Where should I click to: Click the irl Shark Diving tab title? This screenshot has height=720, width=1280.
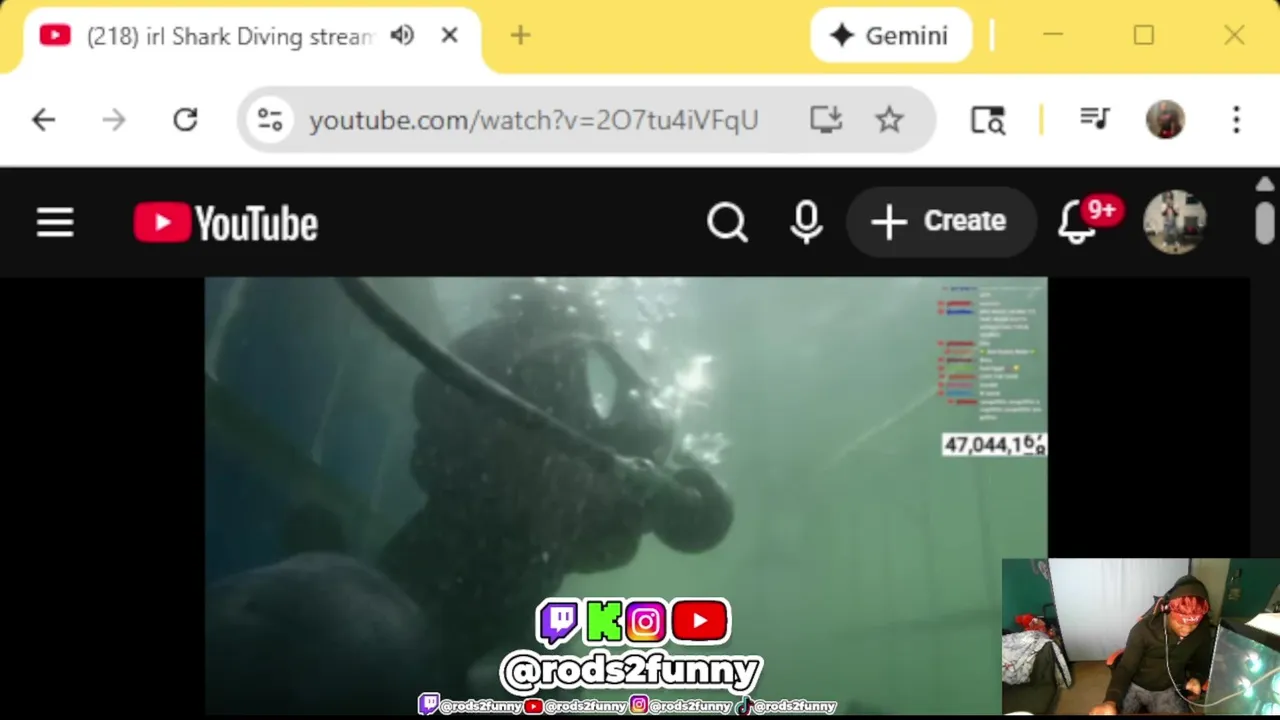pos(230,36)
